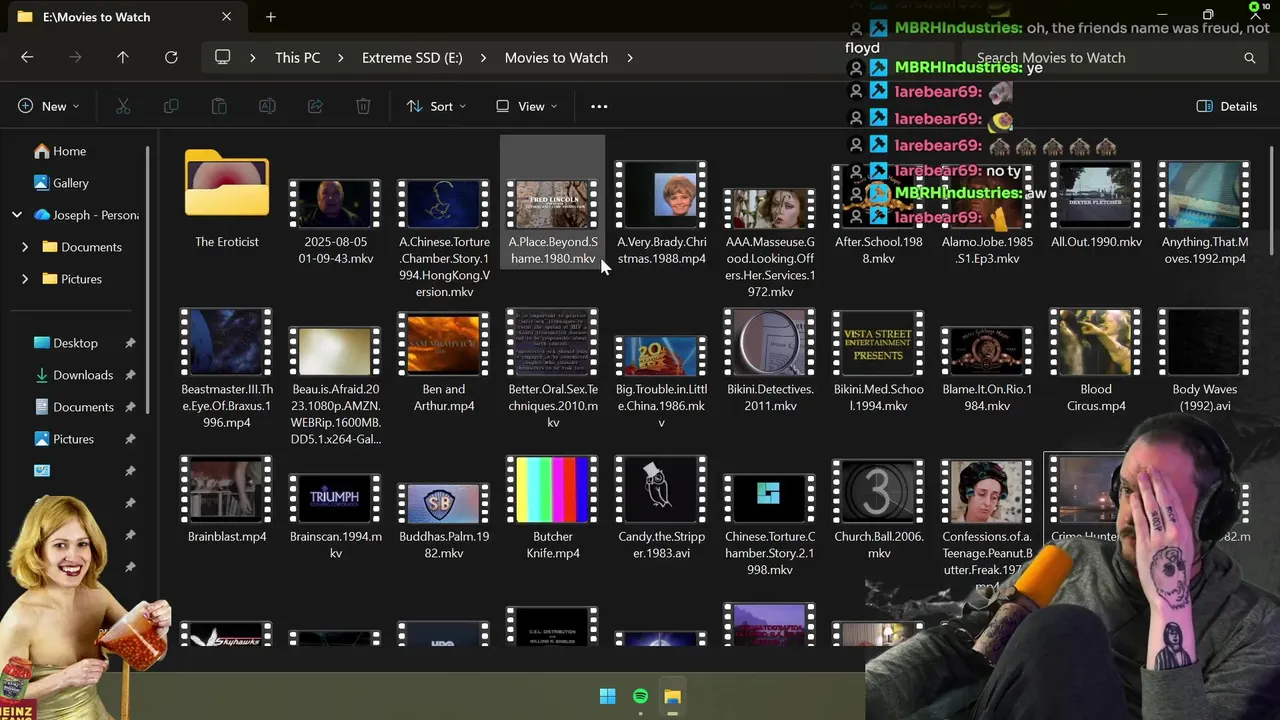
Task: Select 2025-08-05 01-09-43.mkv file
Action: [x=335, y=222]
